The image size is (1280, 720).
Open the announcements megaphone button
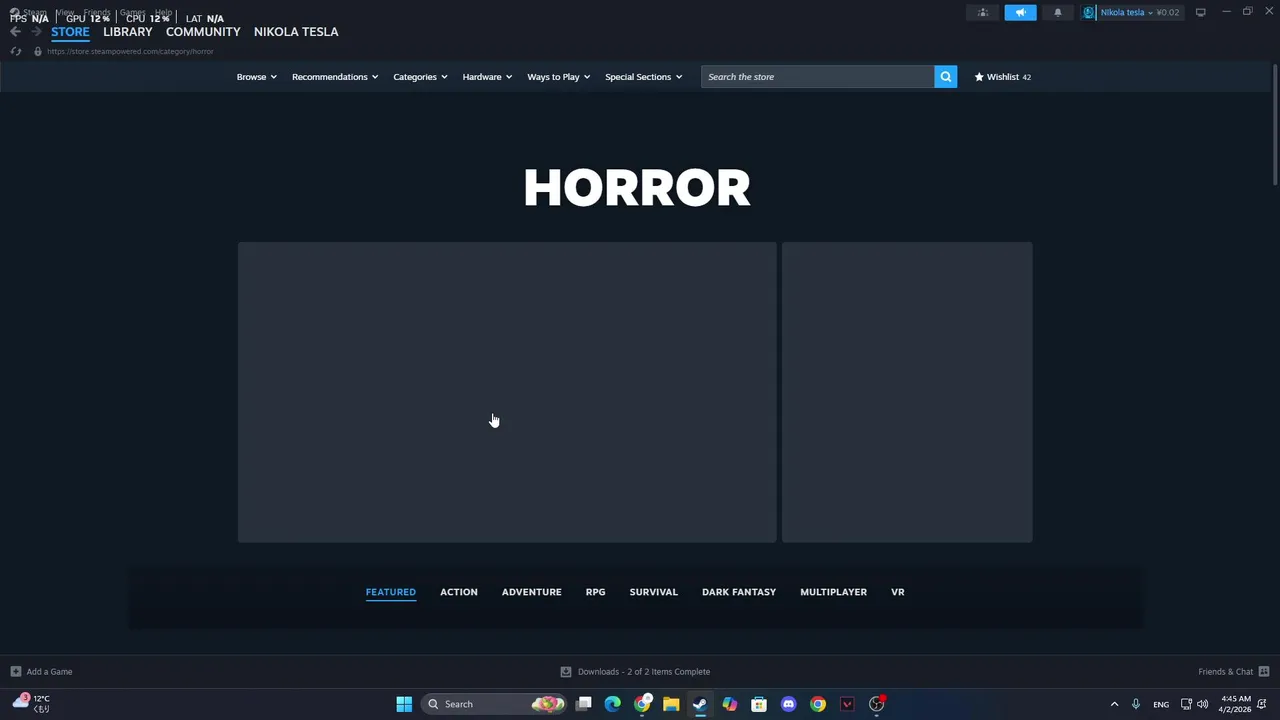point(1020,12)
